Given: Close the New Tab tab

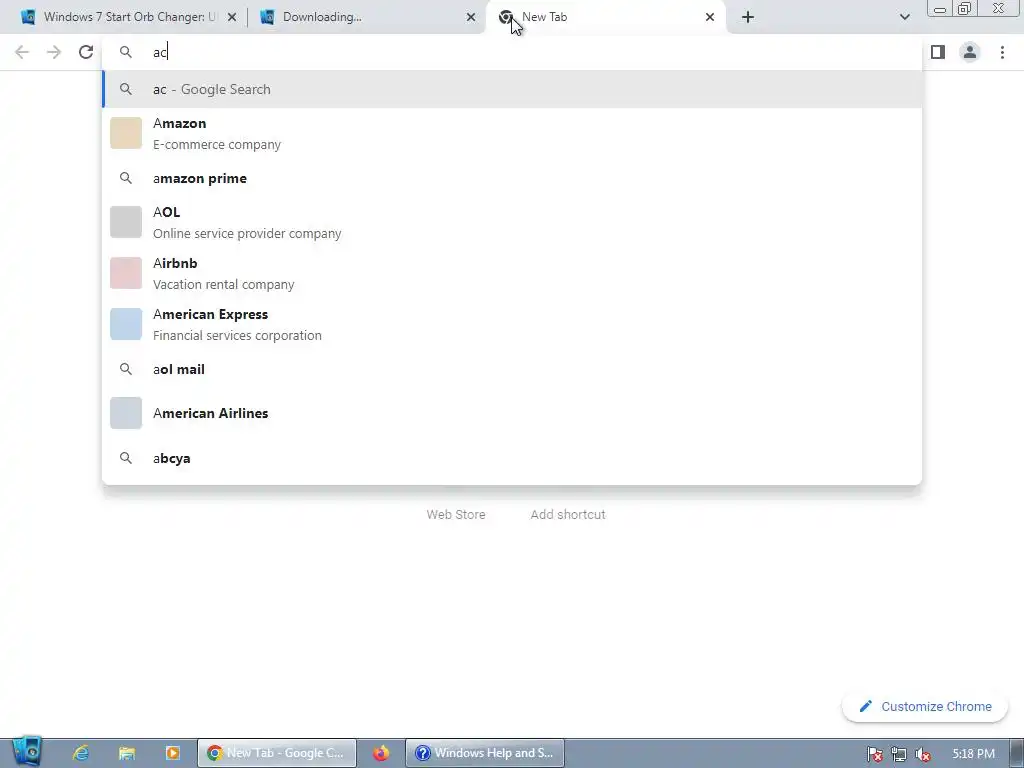Looking at the screenshot, I should (x=710, y=18).
